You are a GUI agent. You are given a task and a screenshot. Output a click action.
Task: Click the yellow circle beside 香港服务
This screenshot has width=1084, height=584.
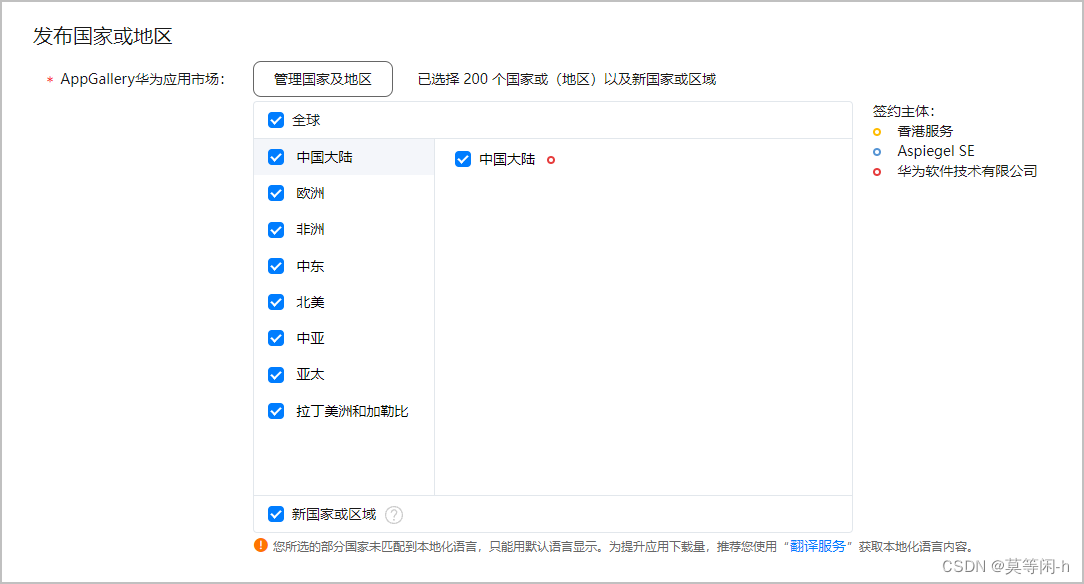click(x=877, y=132)
